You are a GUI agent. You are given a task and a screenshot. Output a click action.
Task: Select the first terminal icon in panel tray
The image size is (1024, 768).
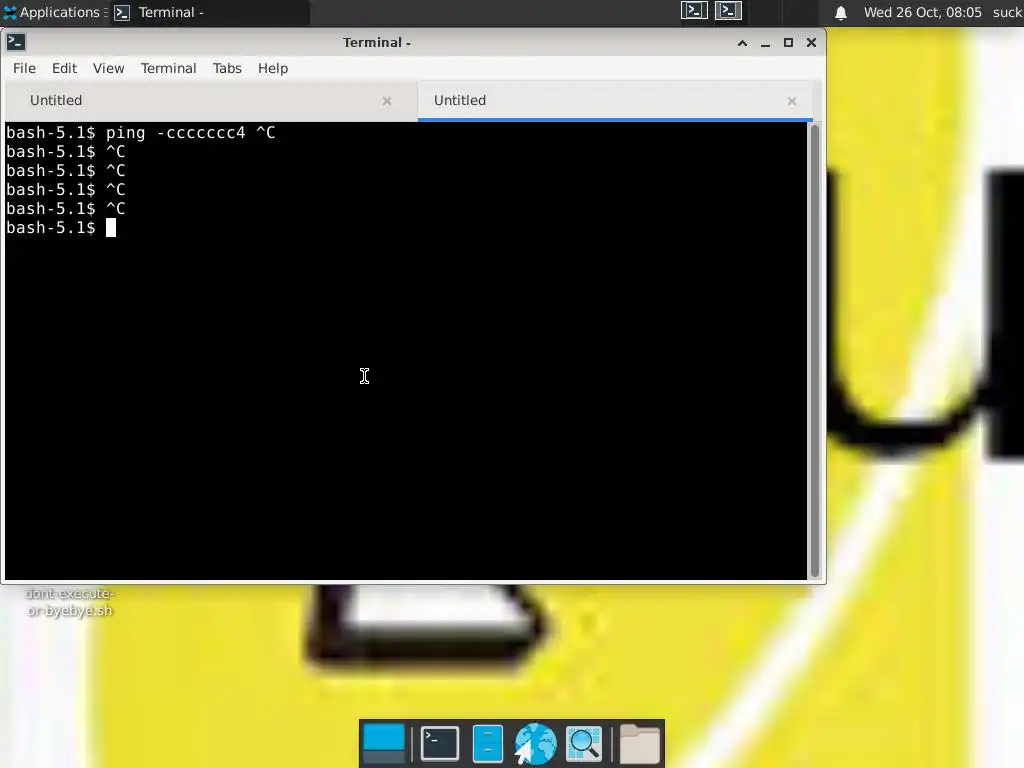point(694,10)
